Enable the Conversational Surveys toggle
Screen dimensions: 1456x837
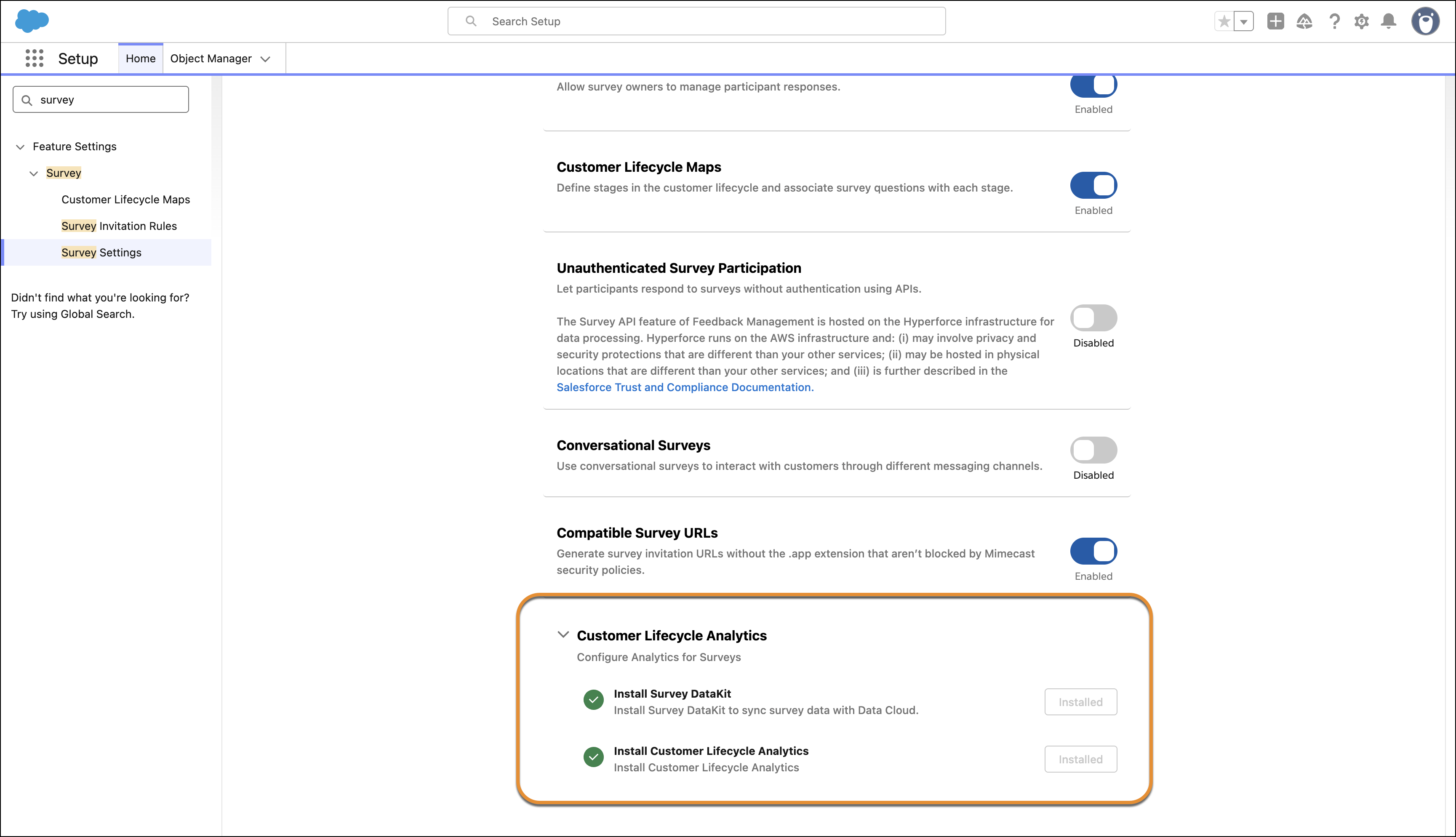(1093, 450)
